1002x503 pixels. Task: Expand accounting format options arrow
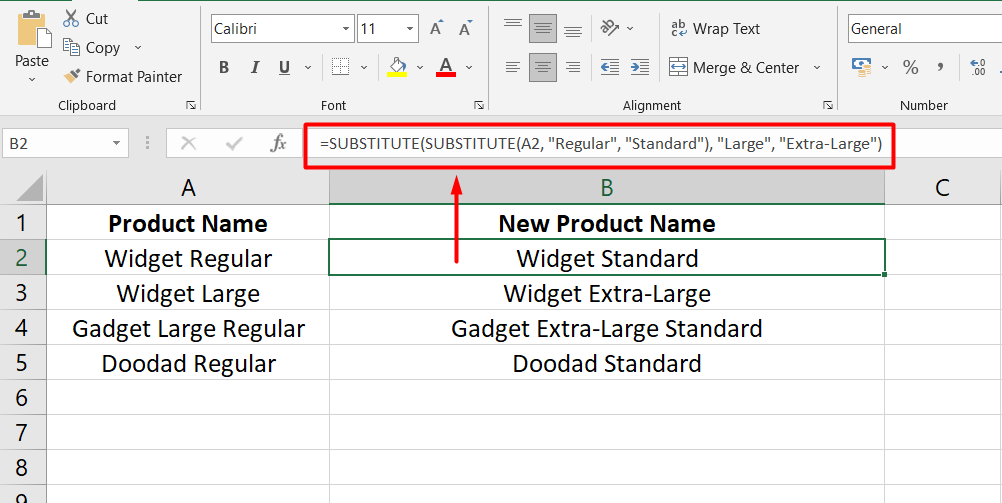pyautogui.click(x=885, y=67)
